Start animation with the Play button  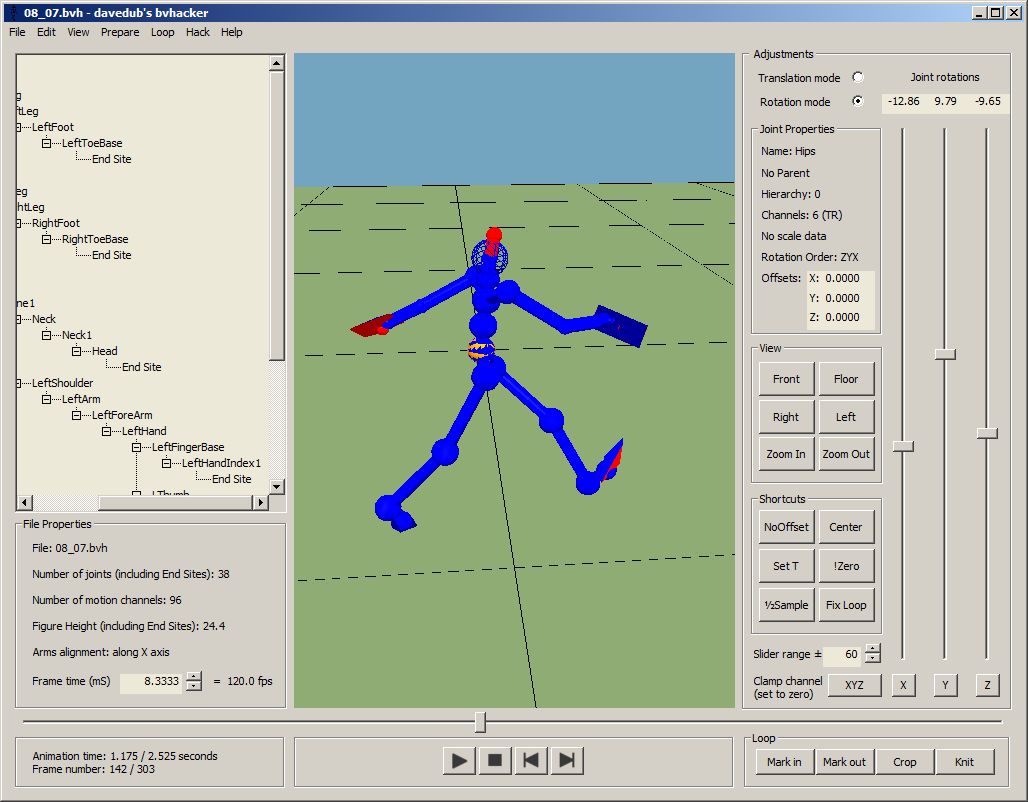click(460, 761)
